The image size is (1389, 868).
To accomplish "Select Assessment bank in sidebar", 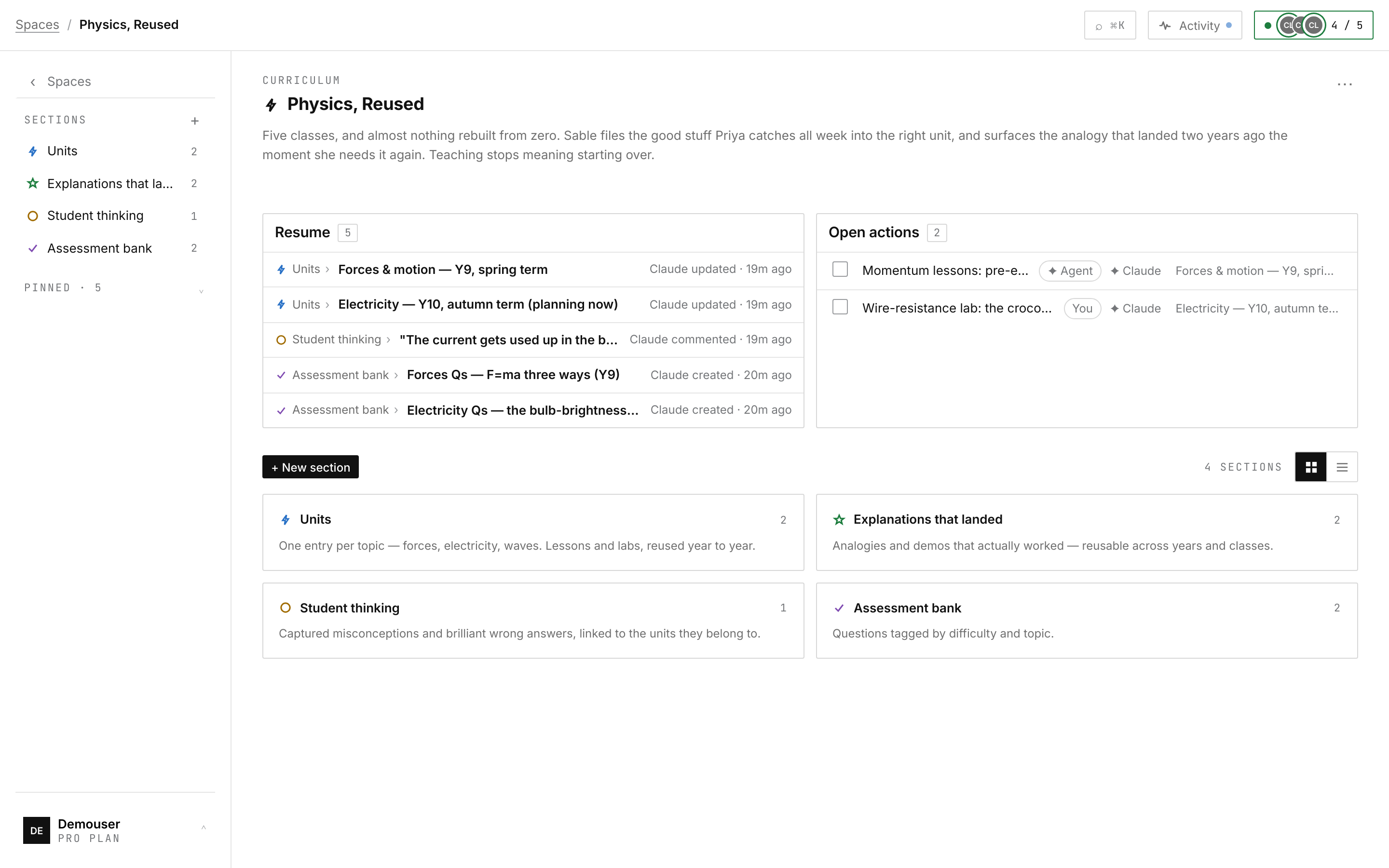I will coord(115,248).
